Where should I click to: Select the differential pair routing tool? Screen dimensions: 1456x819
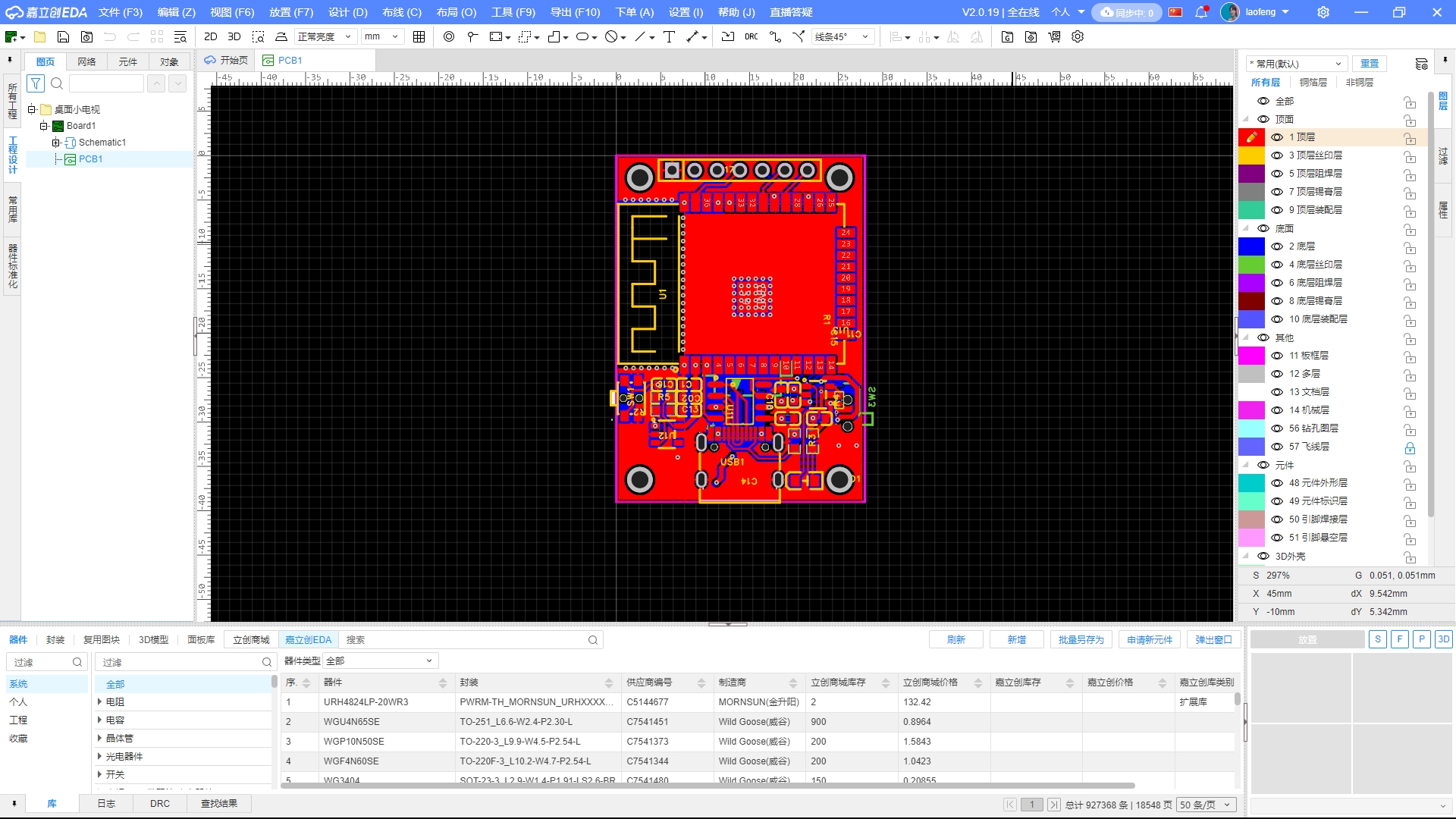click(x=799, y=36)
